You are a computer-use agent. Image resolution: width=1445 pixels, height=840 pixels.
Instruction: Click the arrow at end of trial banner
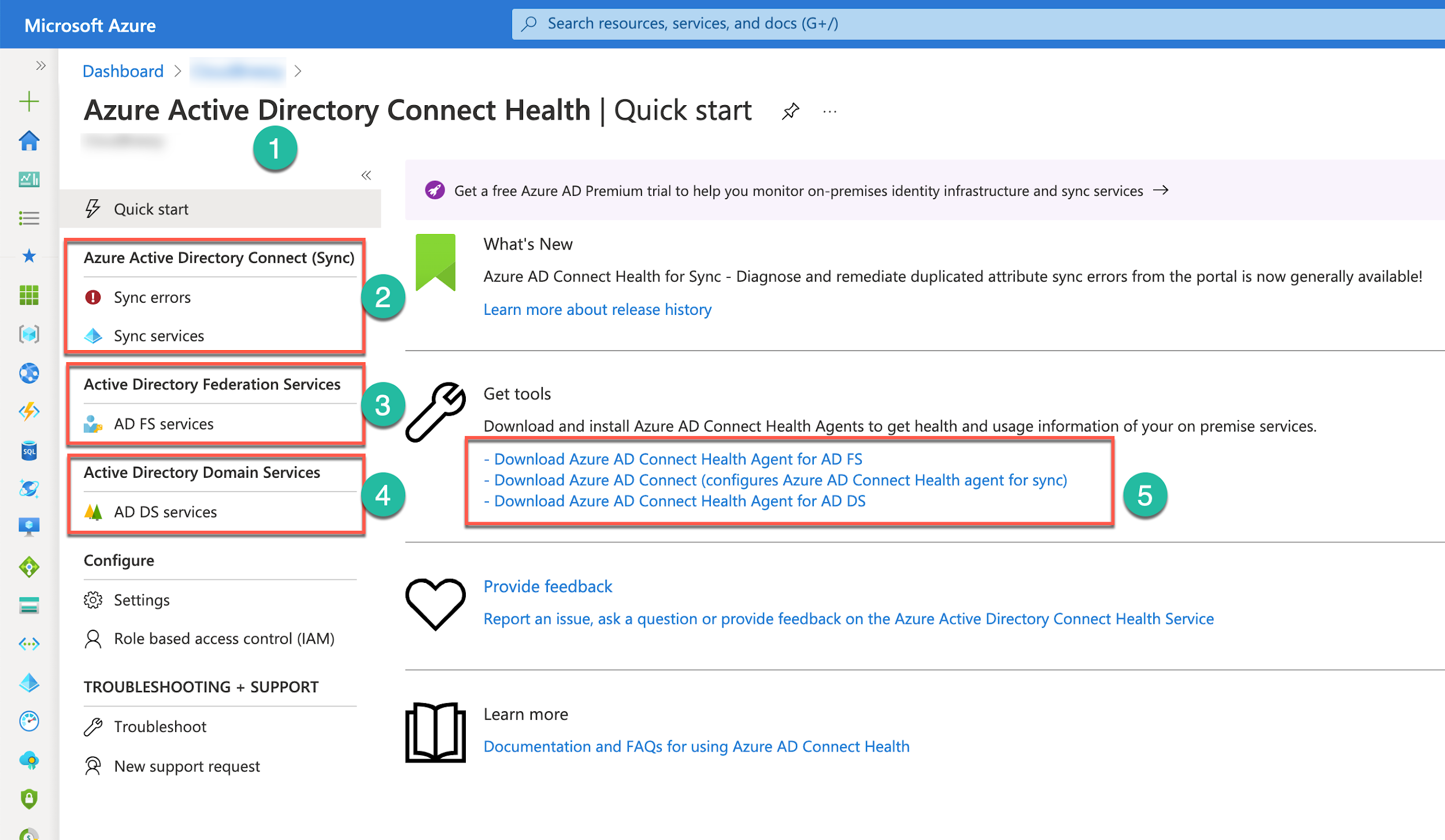click(x=1161, y=190)
